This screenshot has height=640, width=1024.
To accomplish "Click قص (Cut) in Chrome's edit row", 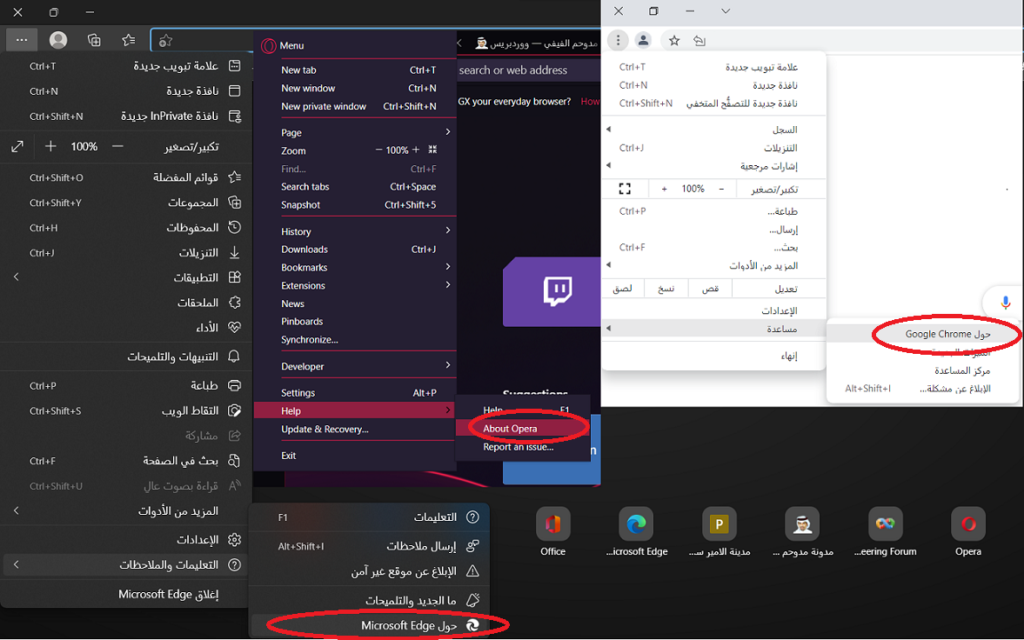I will tap(710, 288).
